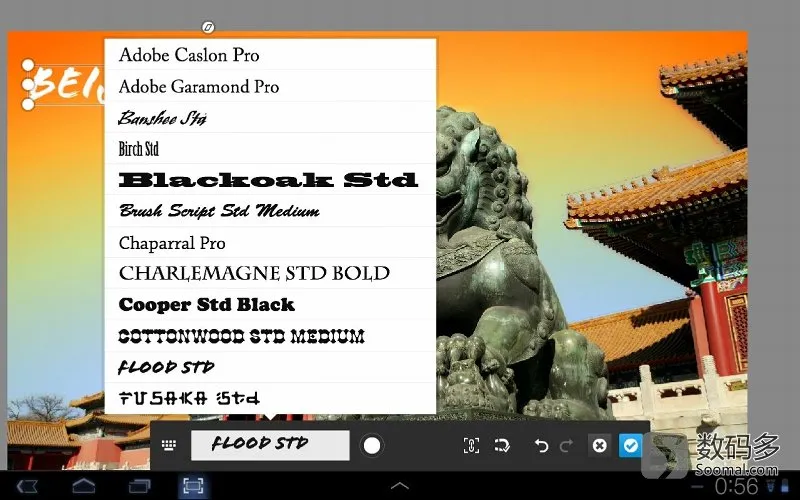Viewport: 800px width, 500px height.
Task: Select the BEI text layer on canvas
Action: pos(66,84)
